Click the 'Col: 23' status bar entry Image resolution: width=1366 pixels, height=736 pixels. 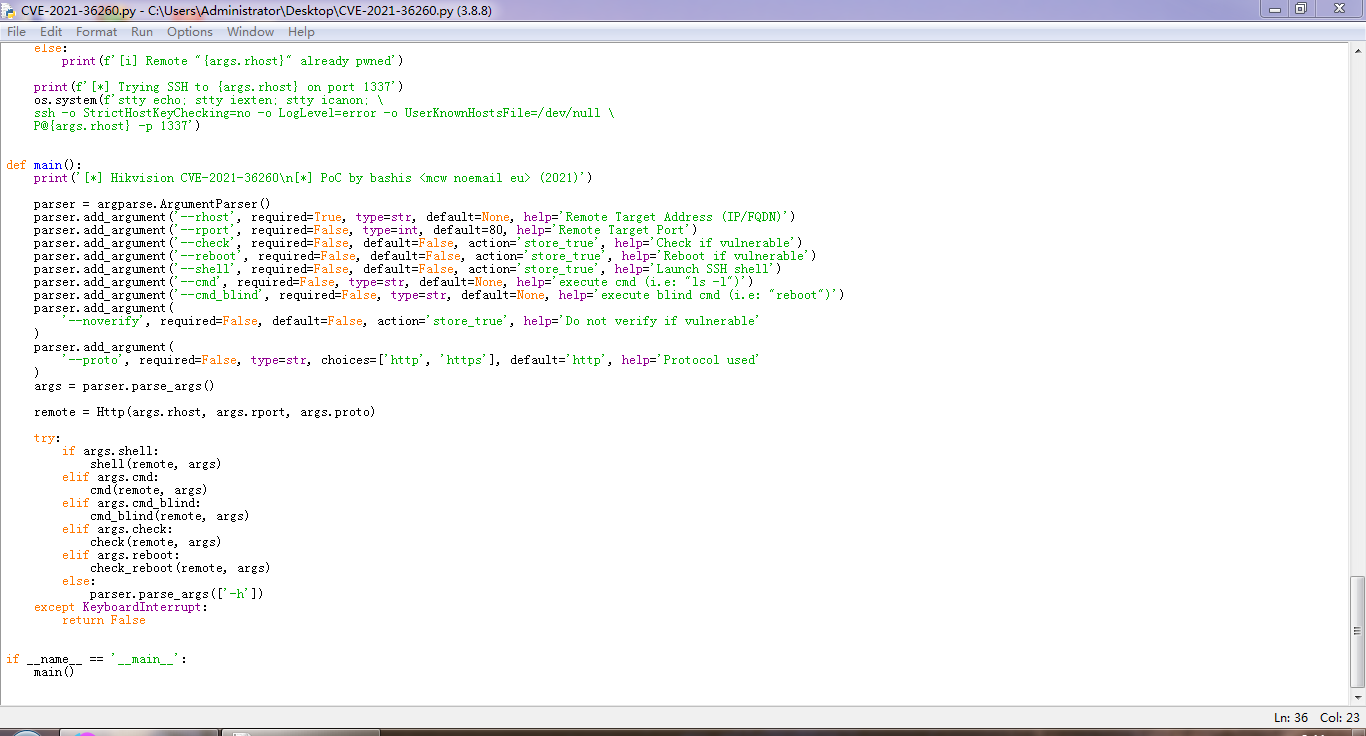coord(1339,717)
